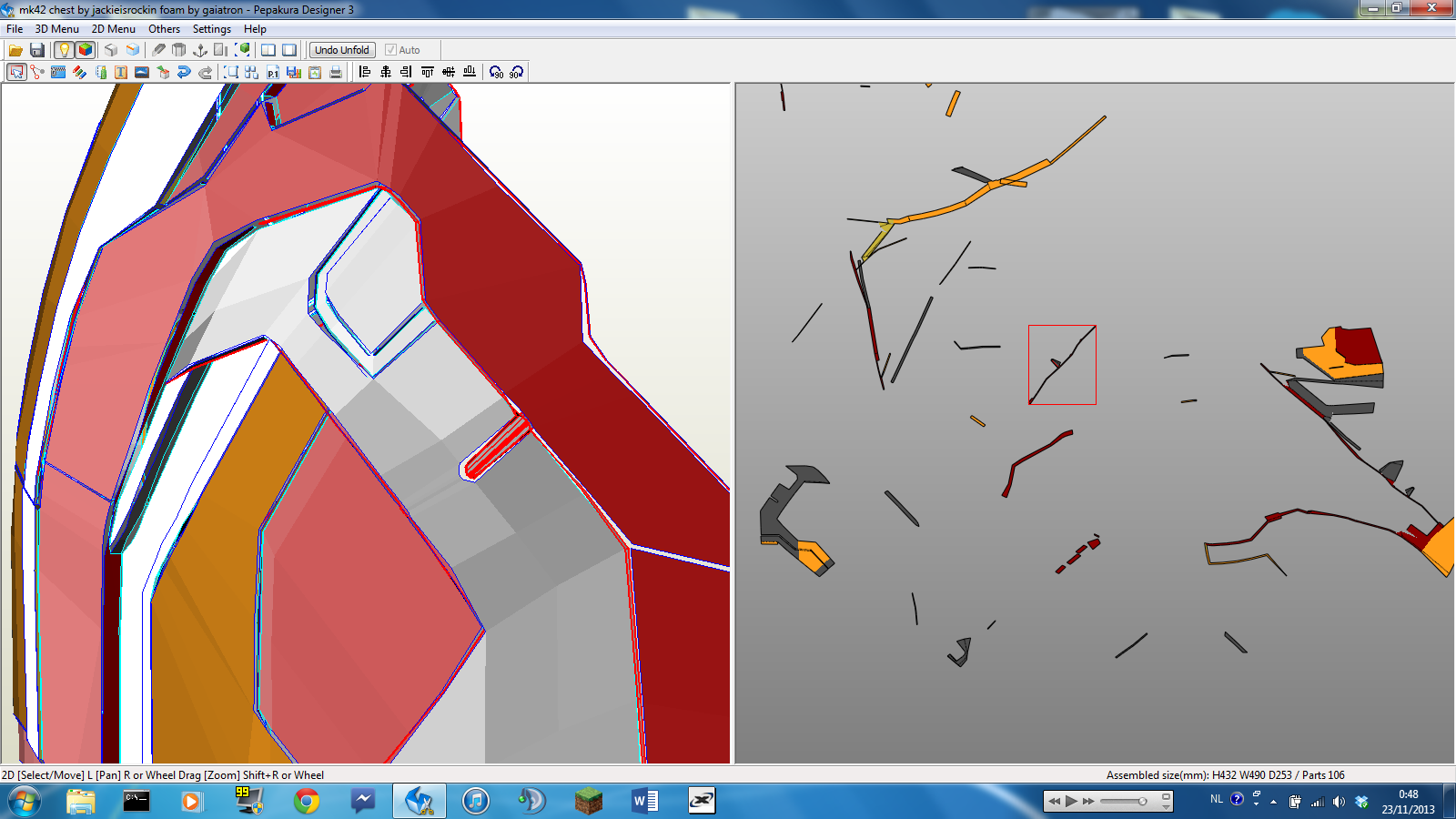Click the fast-forward button in taskbar media player
This screenshot has height=819, width=1456.
click(1088, 801)
